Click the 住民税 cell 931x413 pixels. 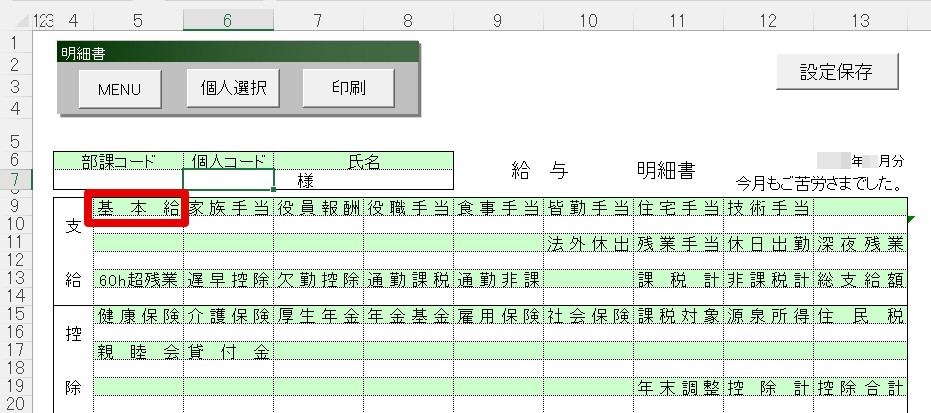860,316
